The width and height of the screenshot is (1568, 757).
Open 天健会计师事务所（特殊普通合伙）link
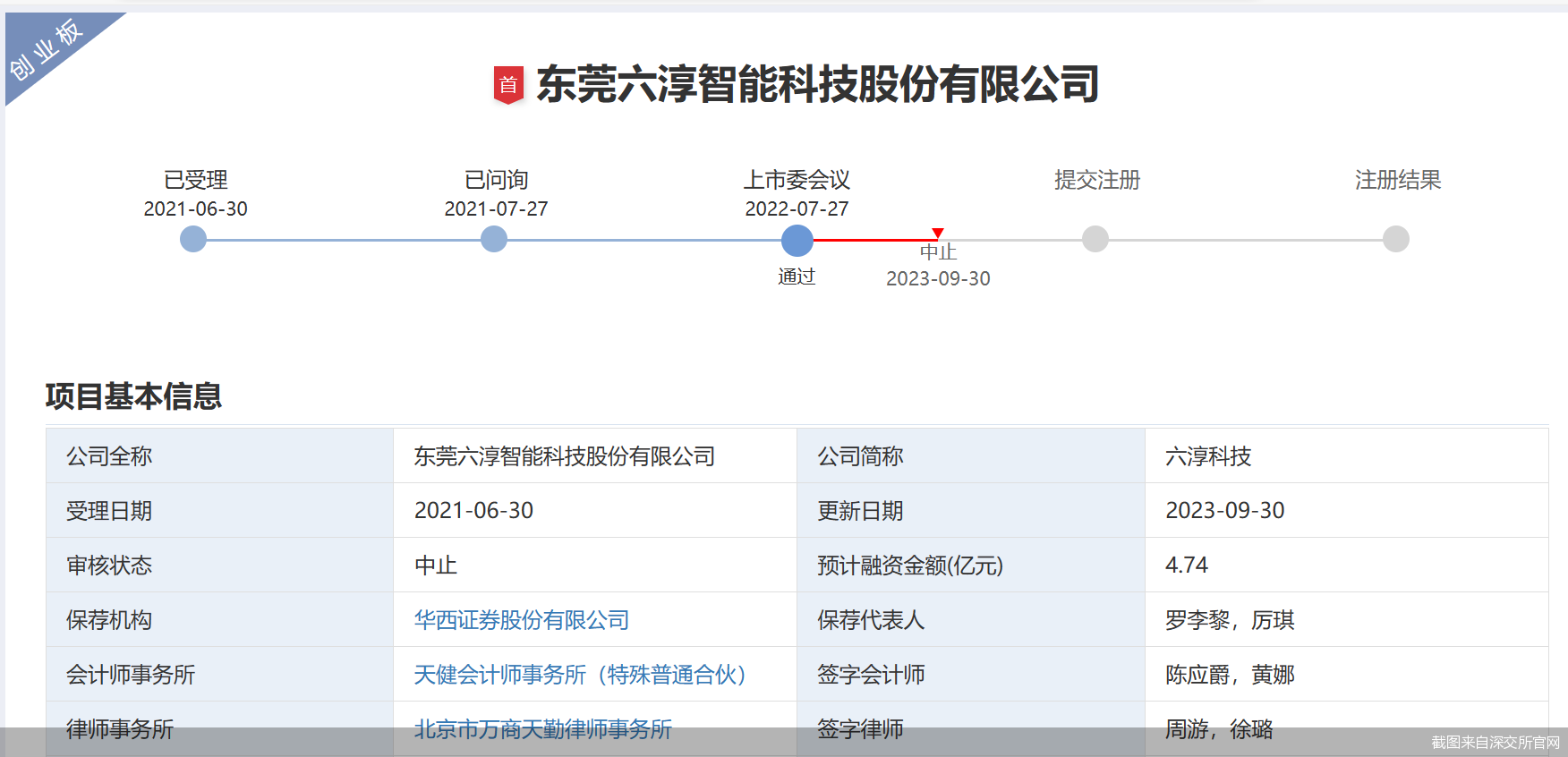click(x=580, y=675)
